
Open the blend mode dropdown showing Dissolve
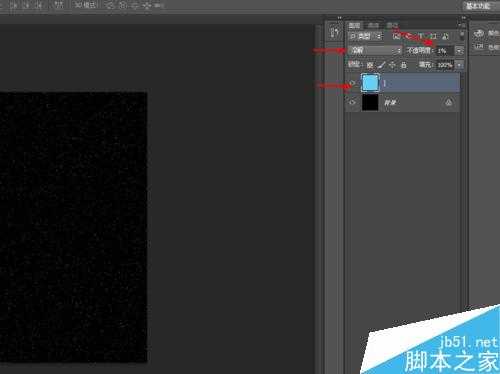(375, 51)
